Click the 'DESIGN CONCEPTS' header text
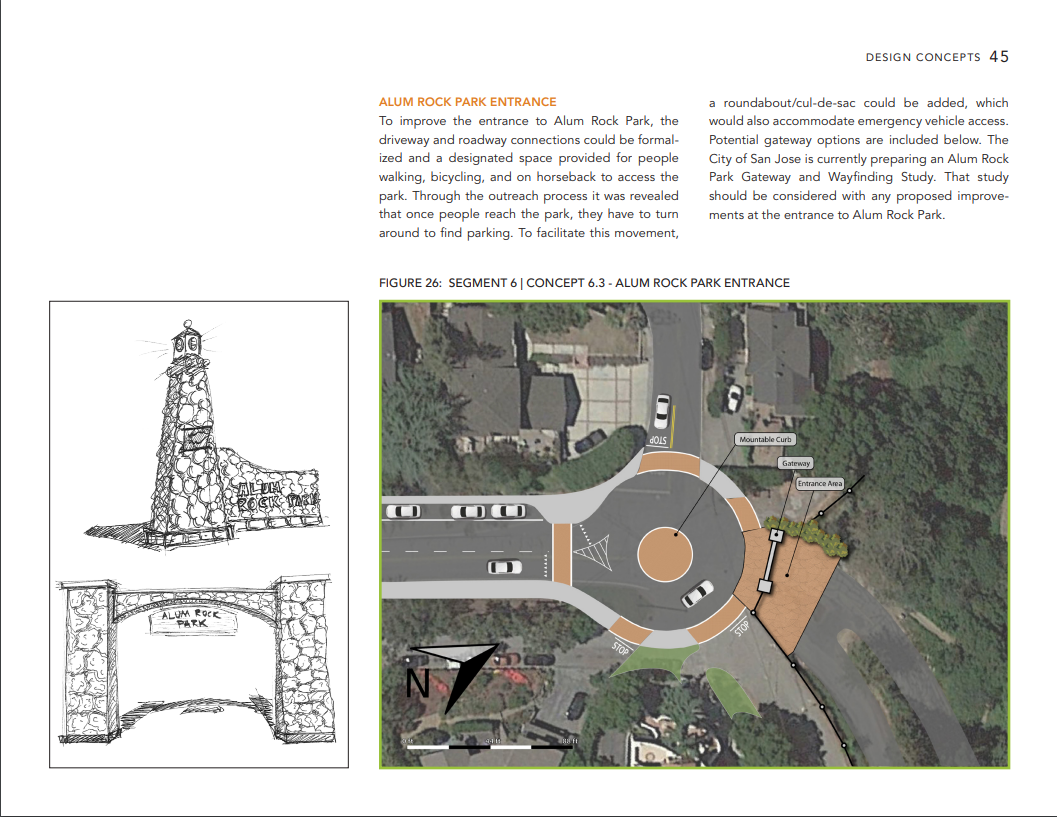Viewport: 1057px width, 817px height. point(923,57)
